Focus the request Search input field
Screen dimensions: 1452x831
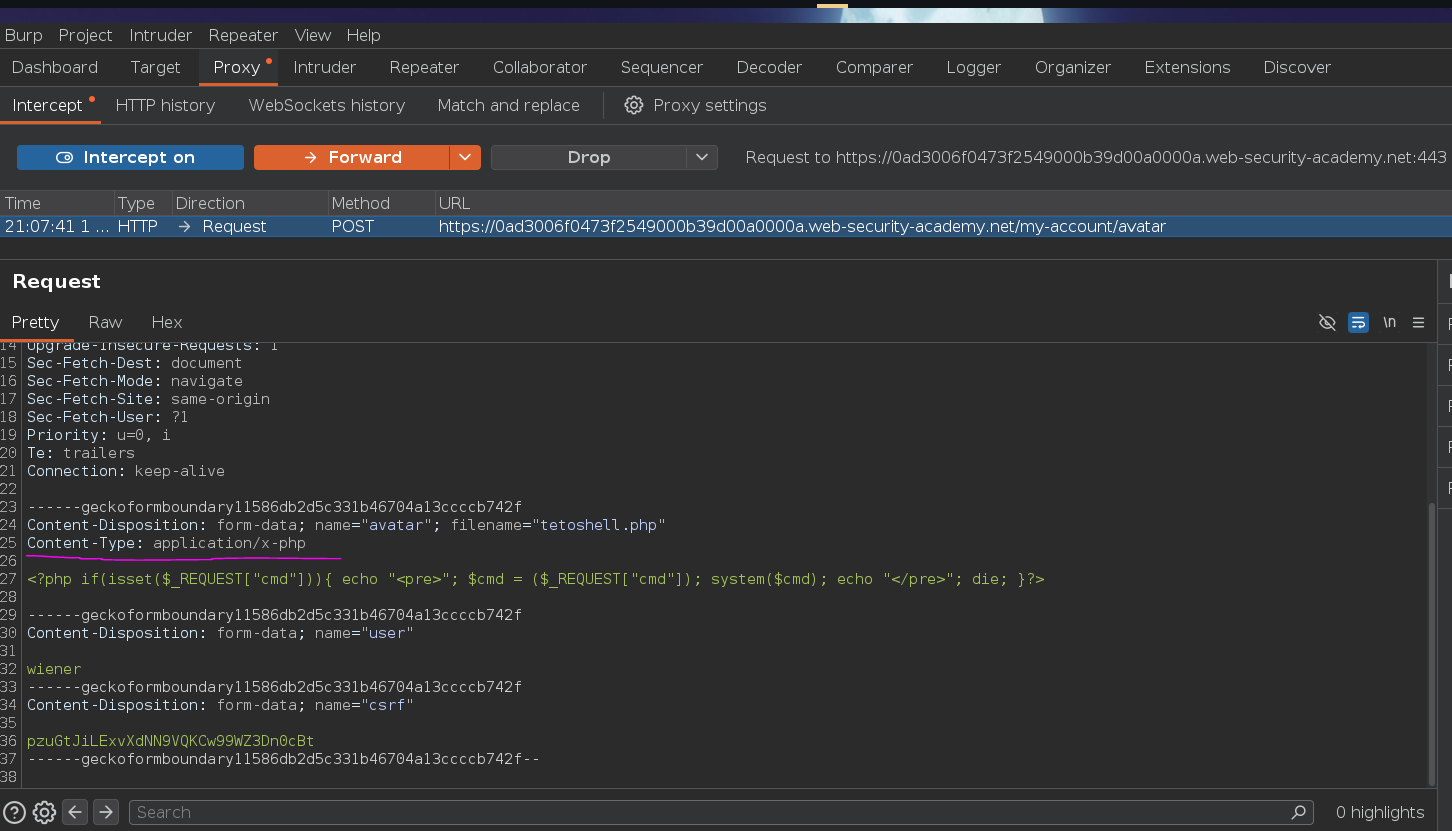[x=720, y=812]
